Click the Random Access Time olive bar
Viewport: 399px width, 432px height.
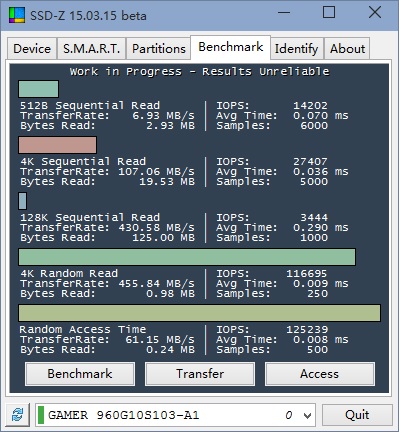[200, 313]
